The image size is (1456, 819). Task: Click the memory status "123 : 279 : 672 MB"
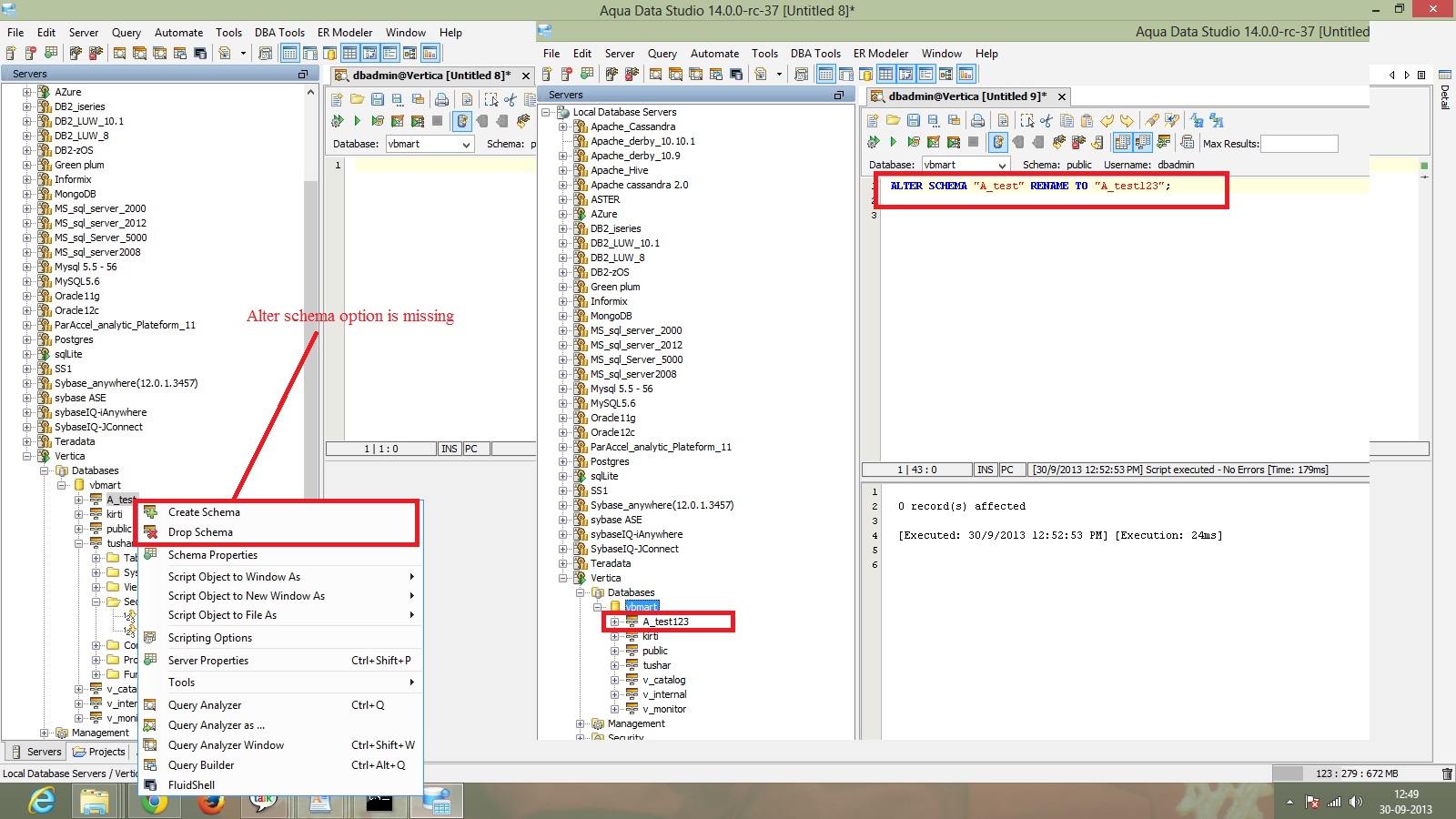tap(1357, 773)
